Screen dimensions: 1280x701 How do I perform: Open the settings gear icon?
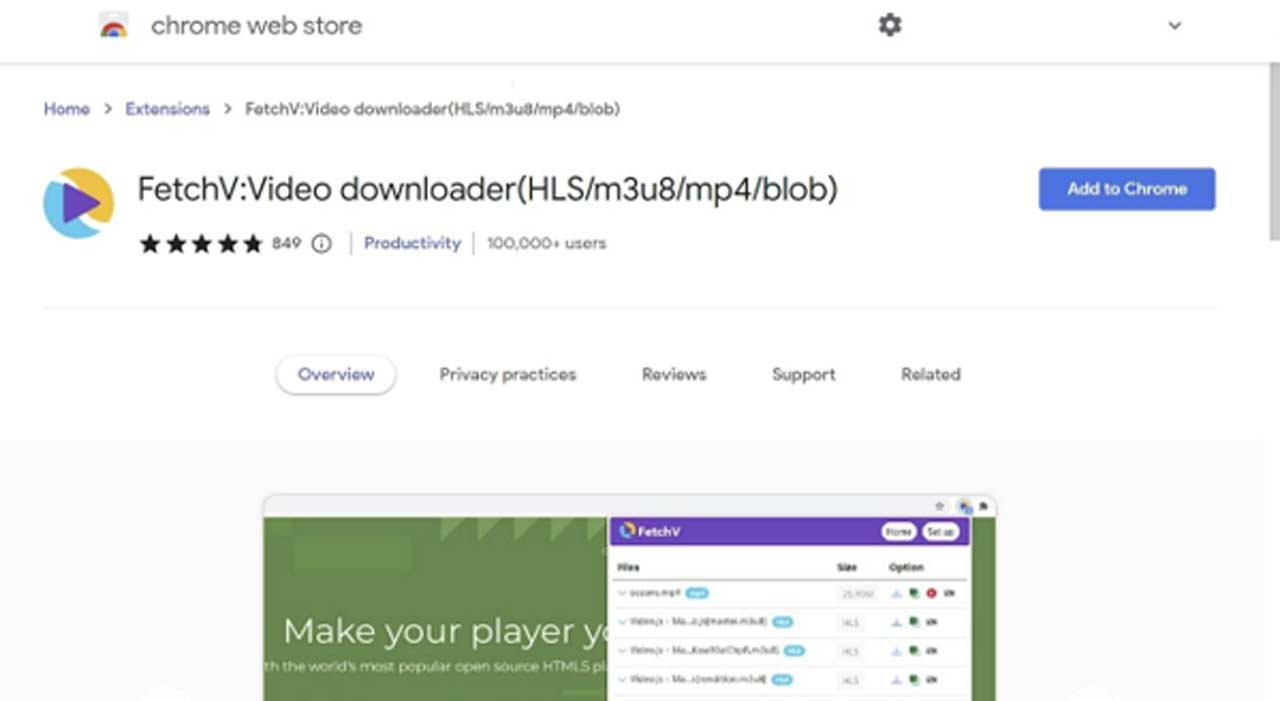click(x=889, y=26)
